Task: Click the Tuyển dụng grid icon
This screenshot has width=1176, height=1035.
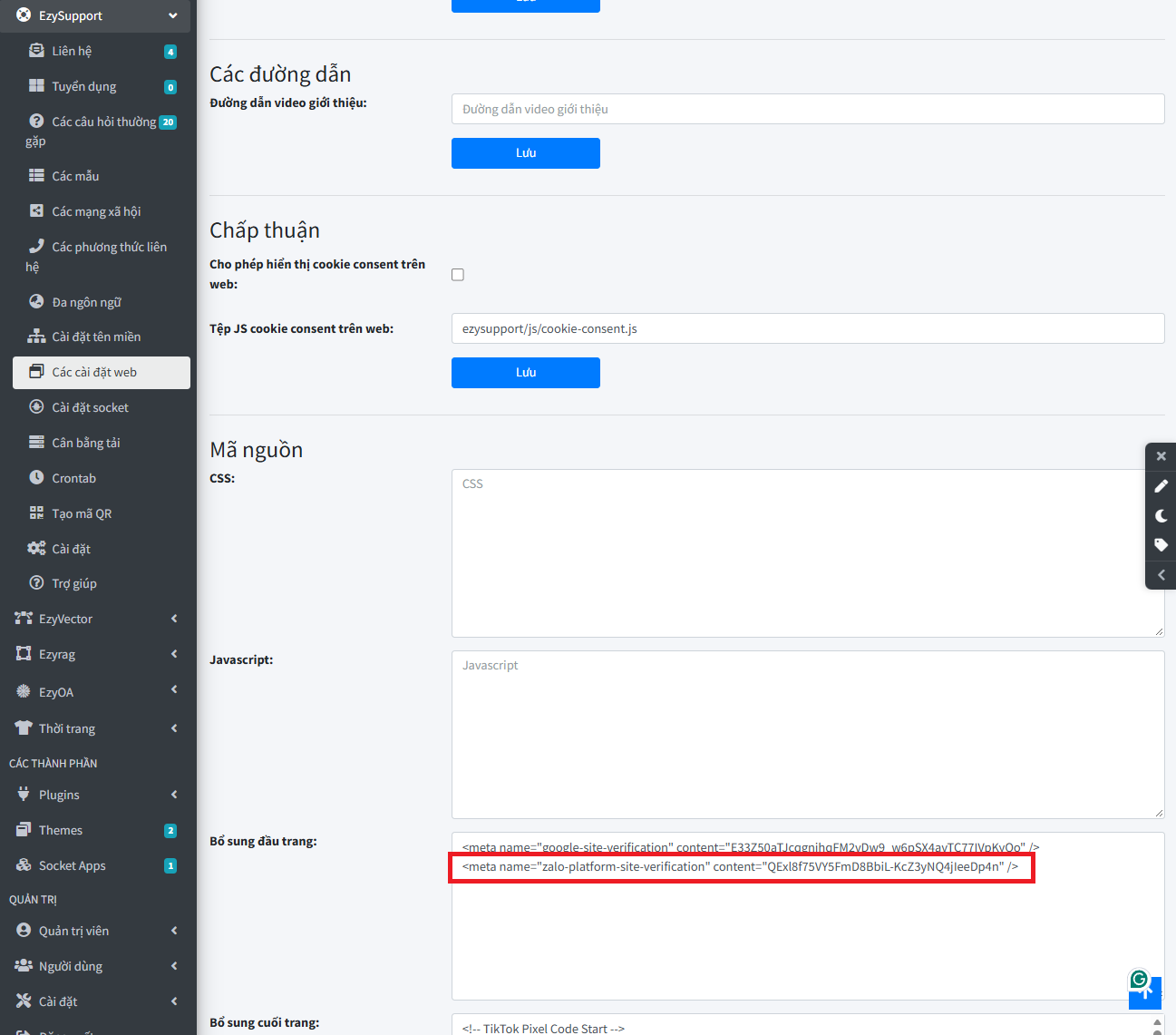Action: [36, 85]
